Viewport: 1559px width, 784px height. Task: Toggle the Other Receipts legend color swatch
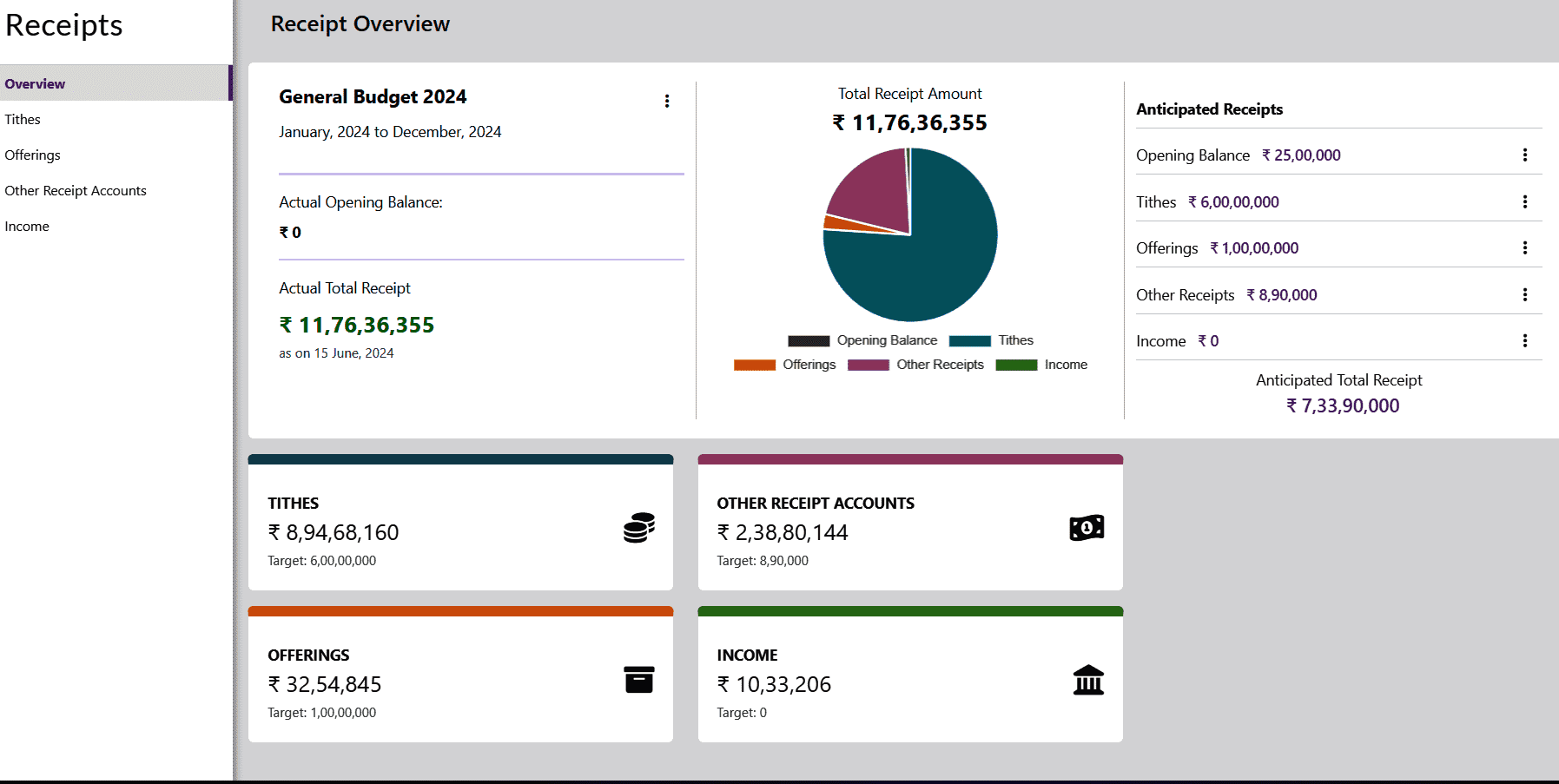[x=868, y=365]
